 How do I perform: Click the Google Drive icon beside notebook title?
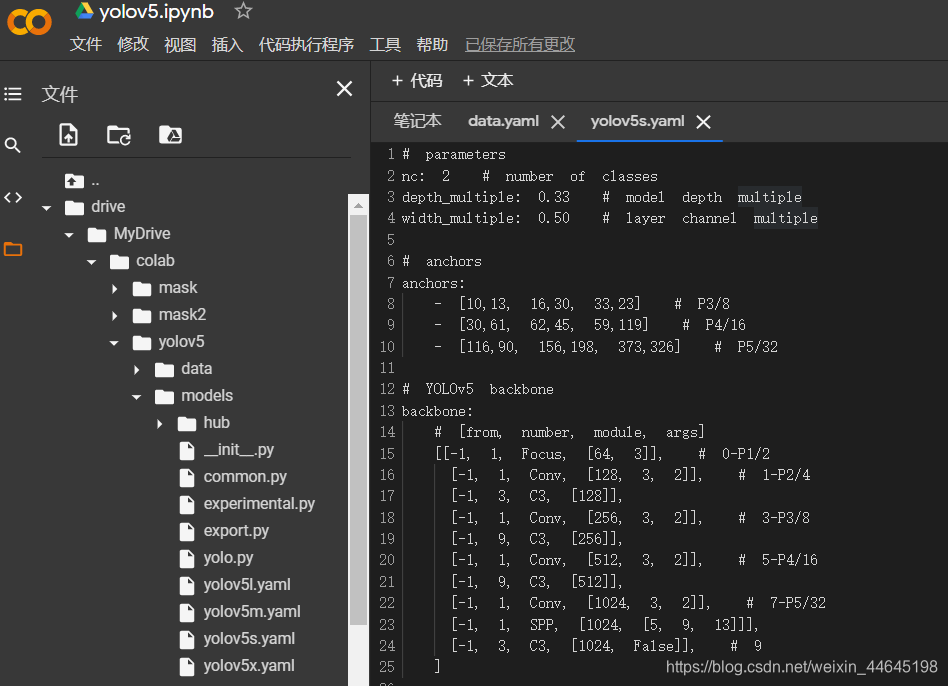(84, 10)
